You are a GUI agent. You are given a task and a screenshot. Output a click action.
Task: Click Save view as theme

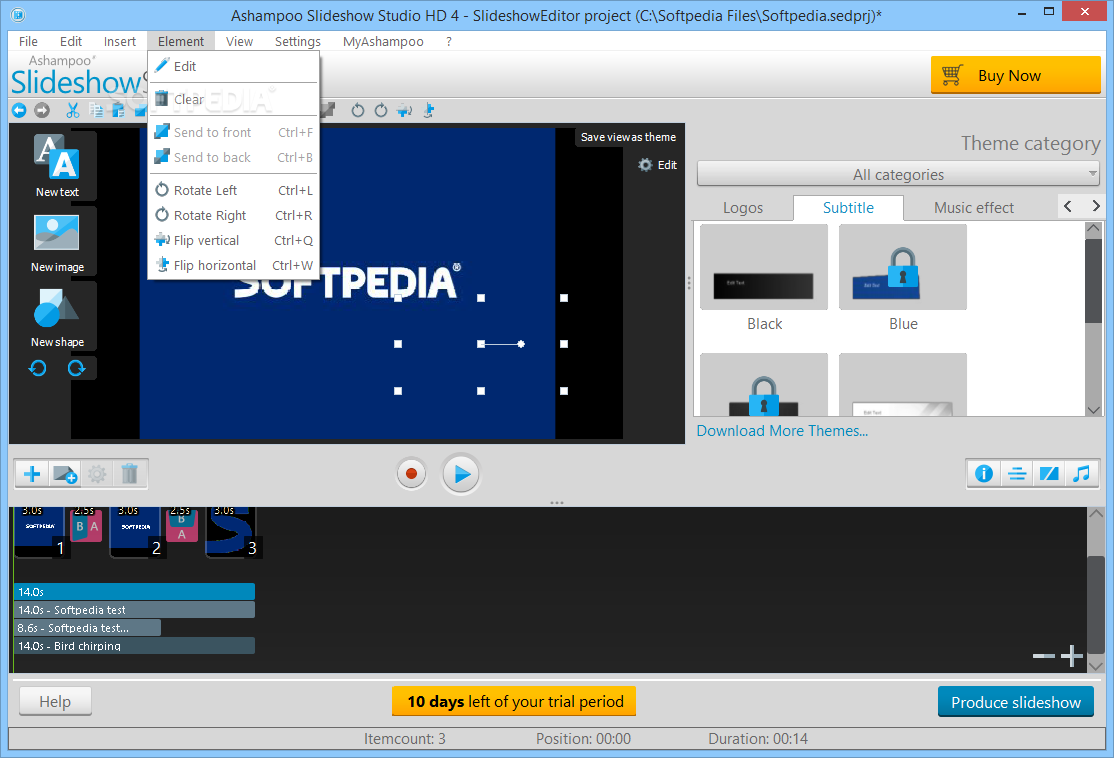[628, 137]
